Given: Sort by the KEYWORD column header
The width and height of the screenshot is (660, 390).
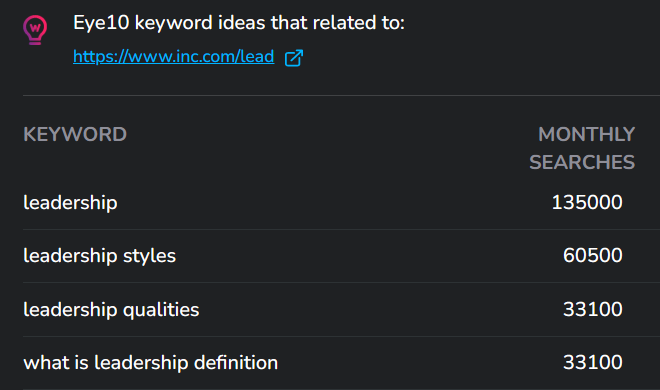Looking at the screenshot, I should tap(75, 135).
